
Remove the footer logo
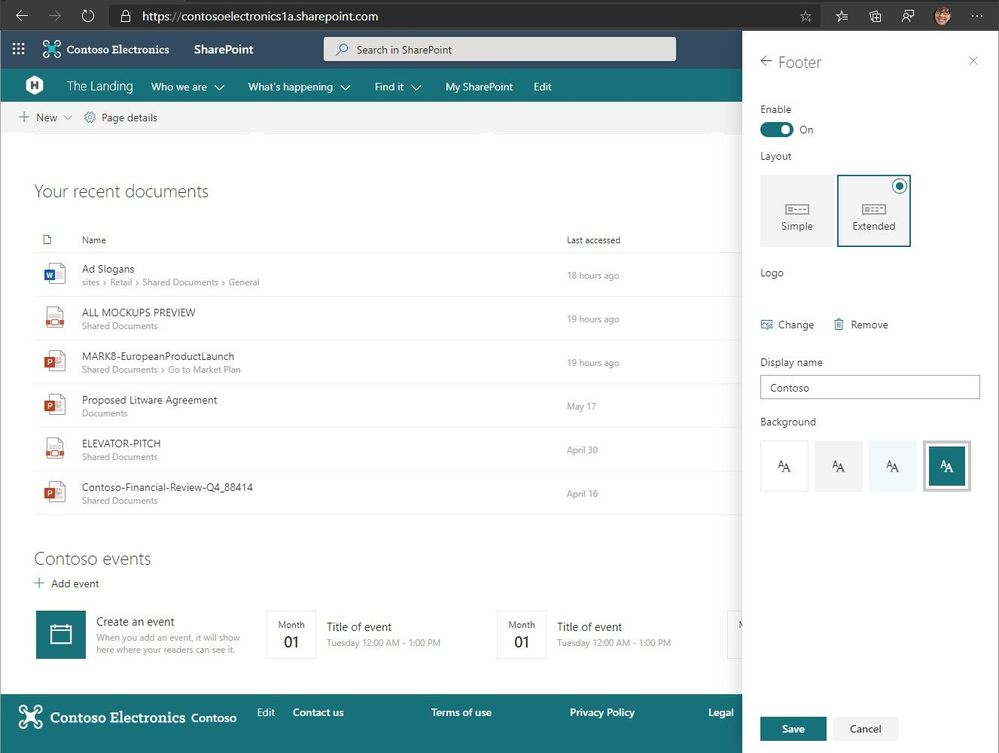click(861, 324)
